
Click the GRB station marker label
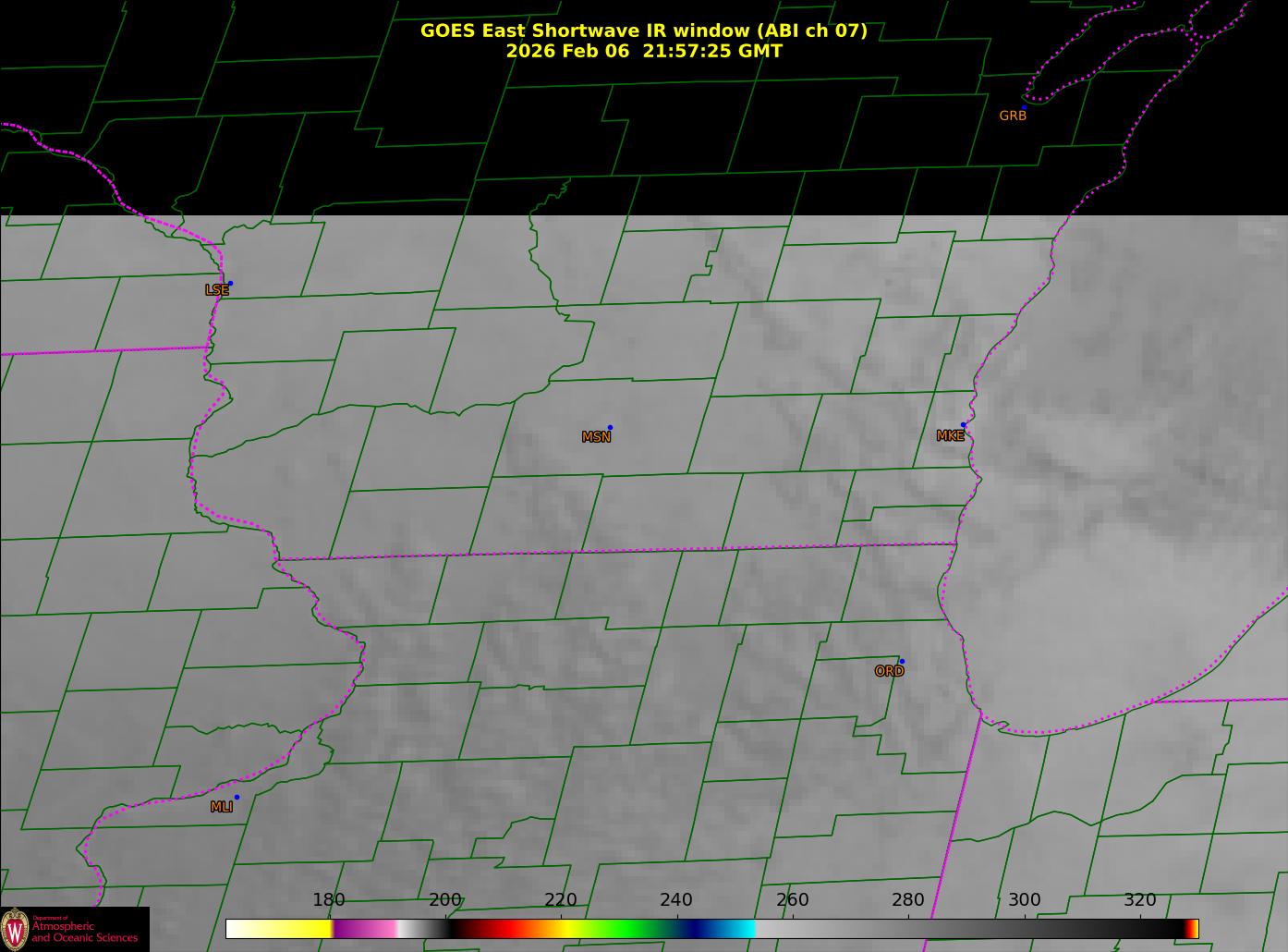pyautogui.click(x=1013, y=116)
